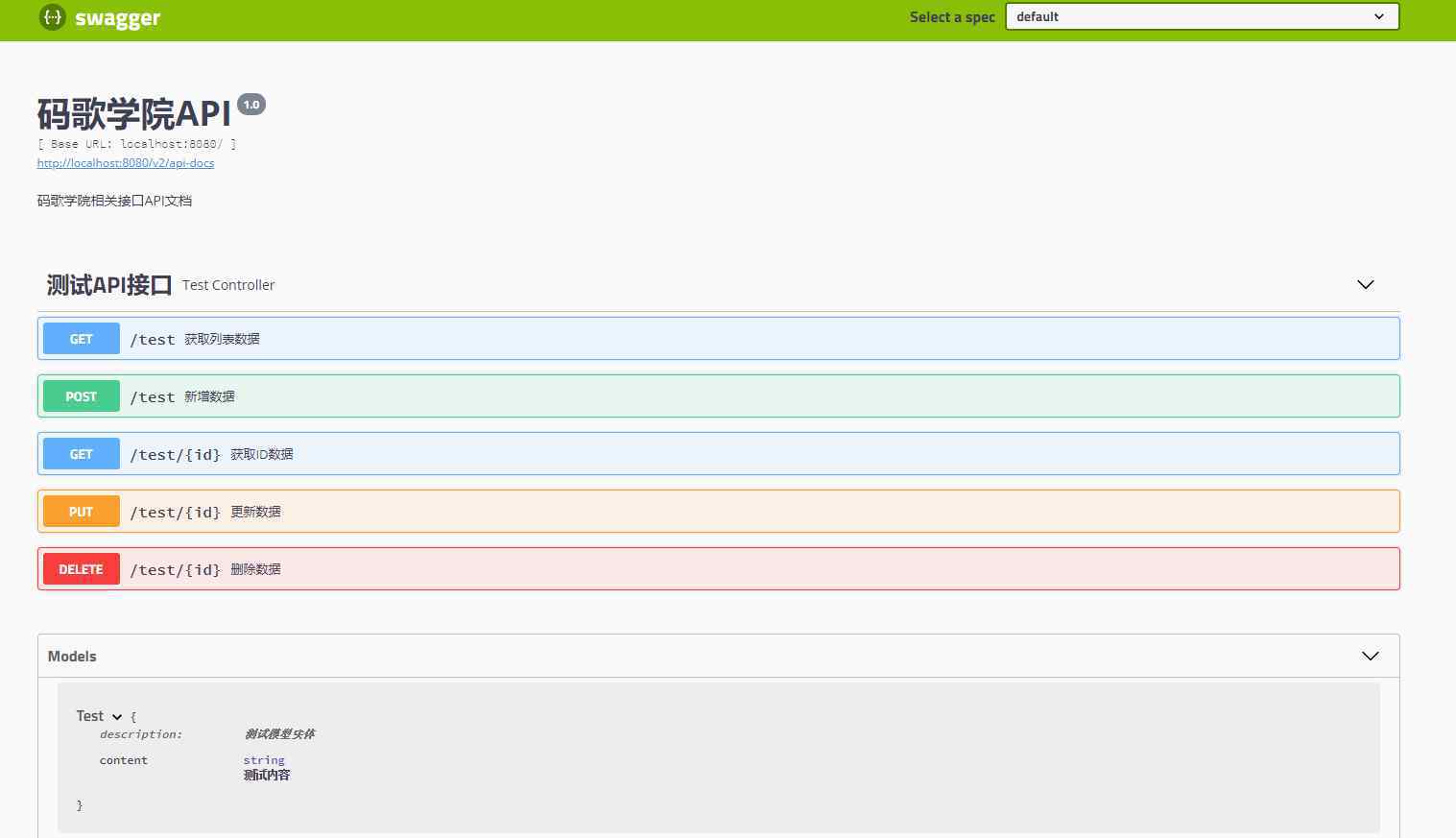Expand GET /test/{id} 获取ID数据 operation

point(718,454)
